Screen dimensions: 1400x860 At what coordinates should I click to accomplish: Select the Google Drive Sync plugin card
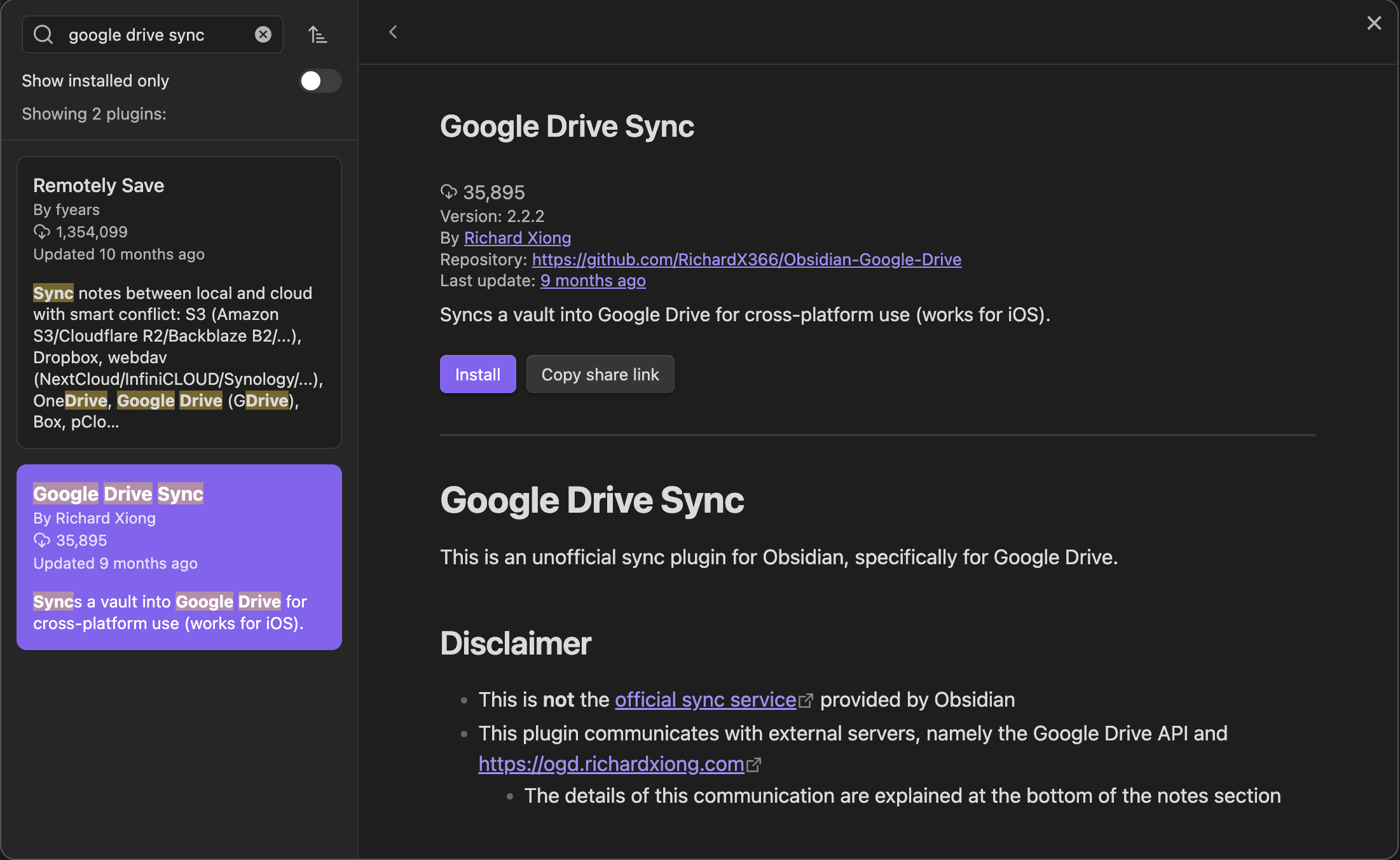click(x=179, y=557)
